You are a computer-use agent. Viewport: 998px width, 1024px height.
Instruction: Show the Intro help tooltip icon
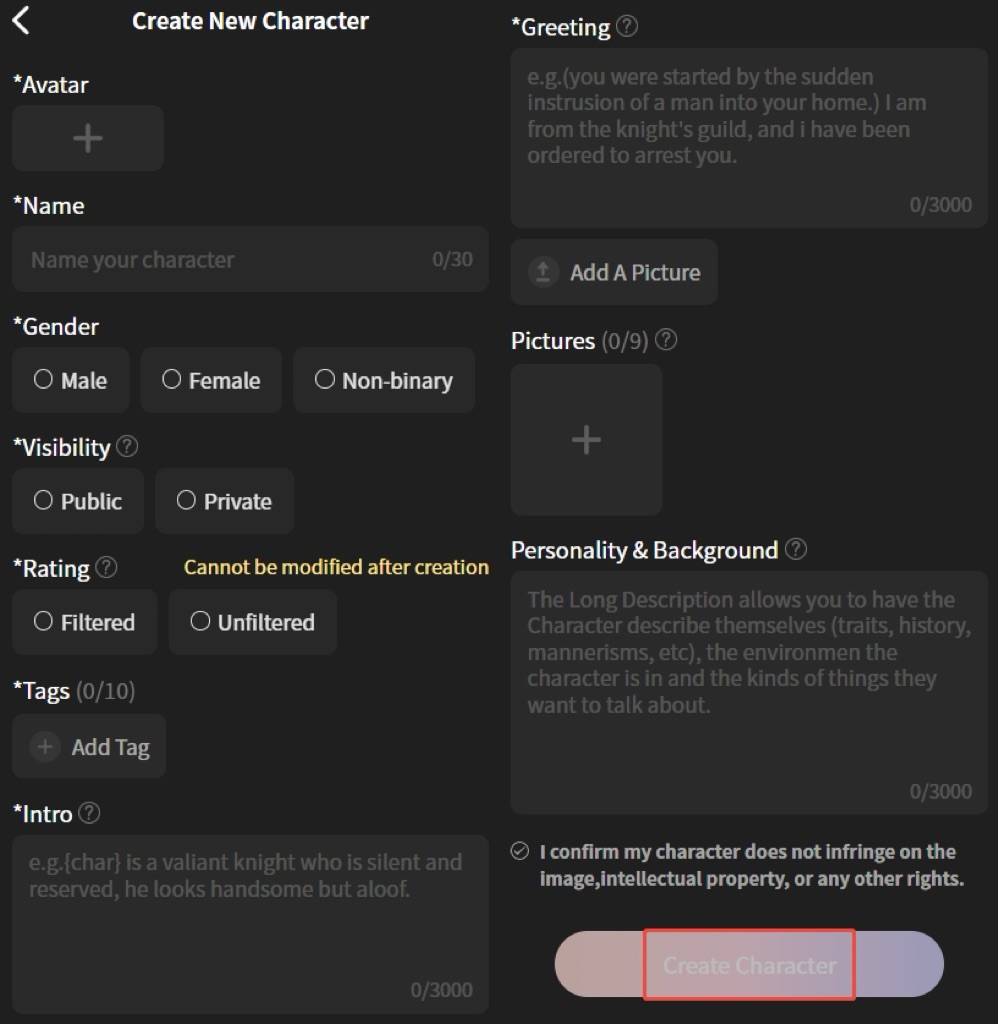click(x=89, y=813)
